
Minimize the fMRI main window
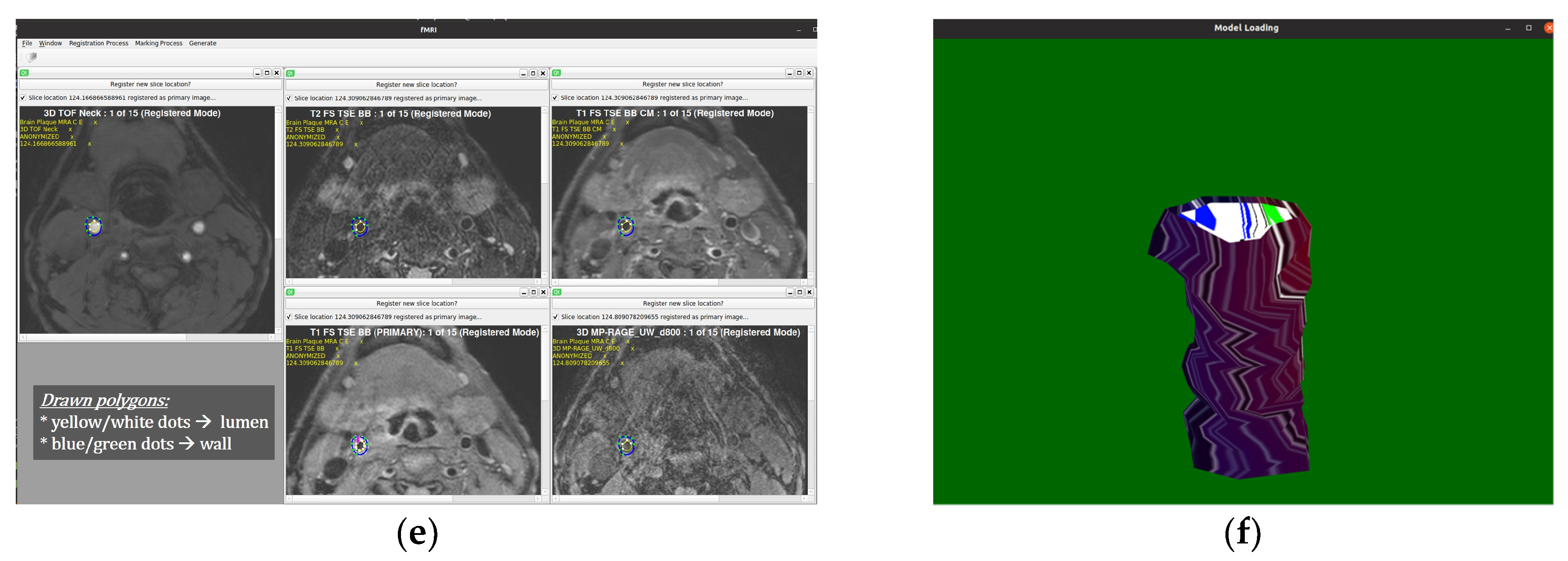click(798, 30)
